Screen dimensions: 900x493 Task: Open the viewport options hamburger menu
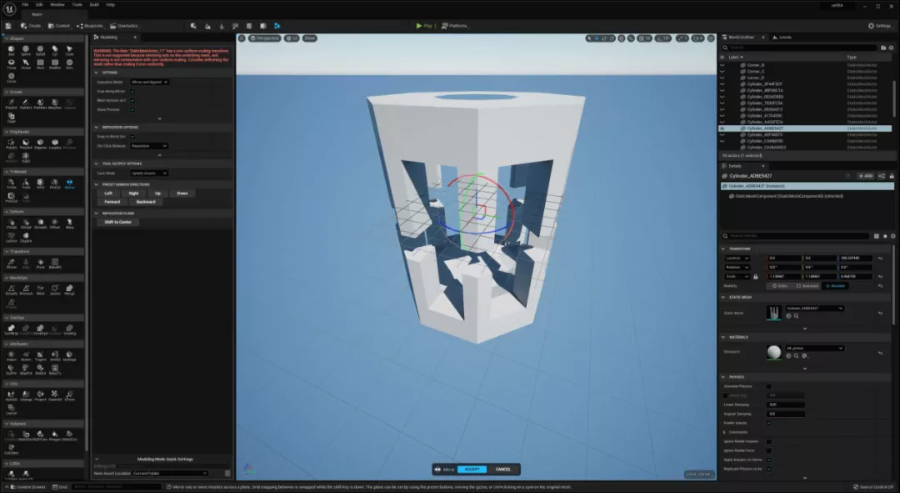242,38
